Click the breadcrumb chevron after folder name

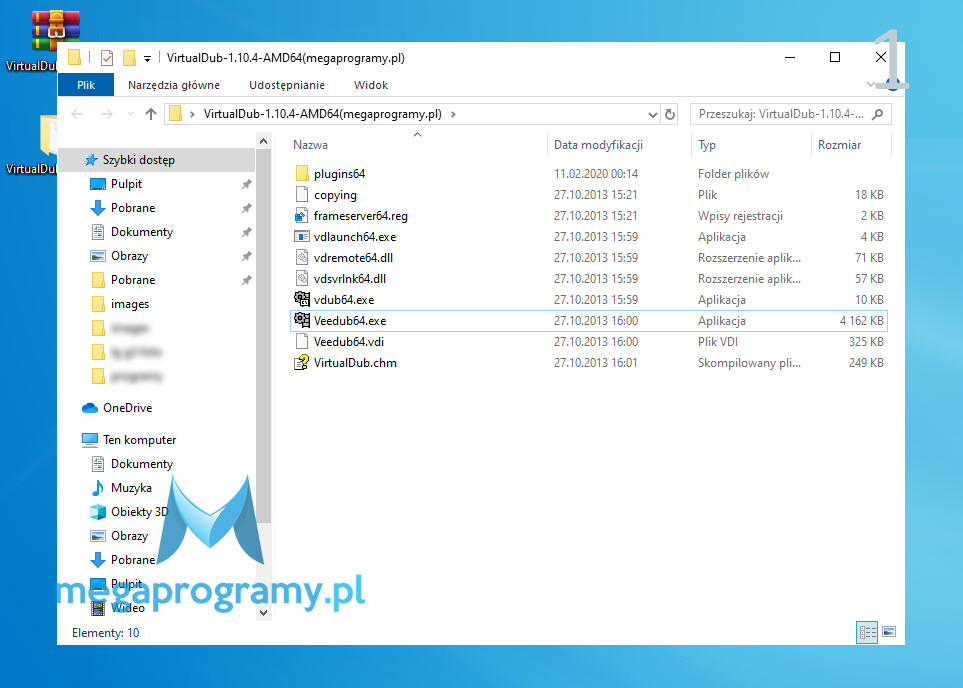point(453,114)
